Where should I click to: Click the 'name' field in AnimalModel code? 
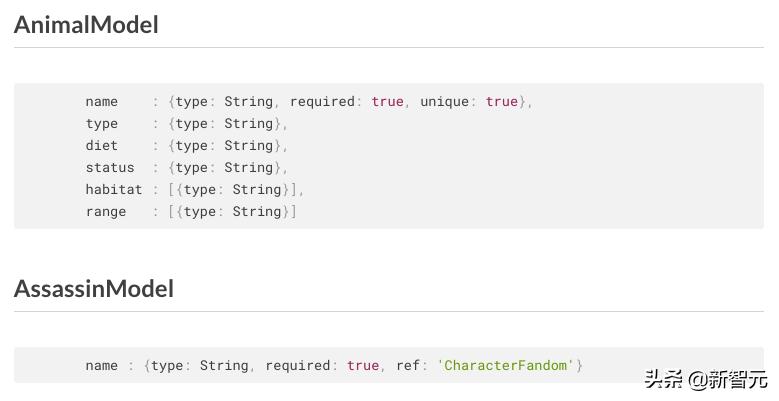pos(101,102)
